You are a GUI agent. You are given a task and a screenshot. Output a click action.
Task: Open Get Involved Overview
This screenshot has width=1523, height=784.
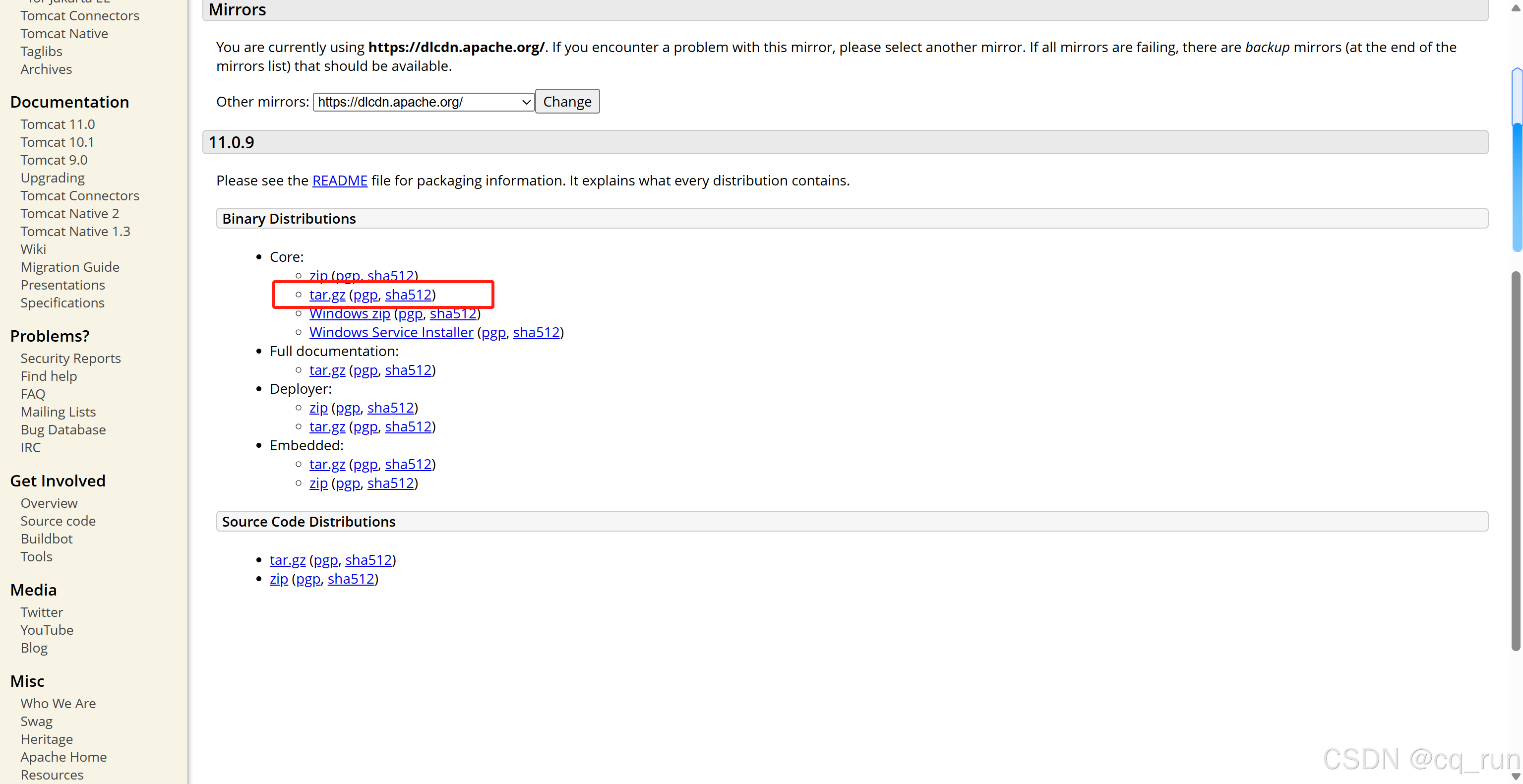[x=49, y=503]
